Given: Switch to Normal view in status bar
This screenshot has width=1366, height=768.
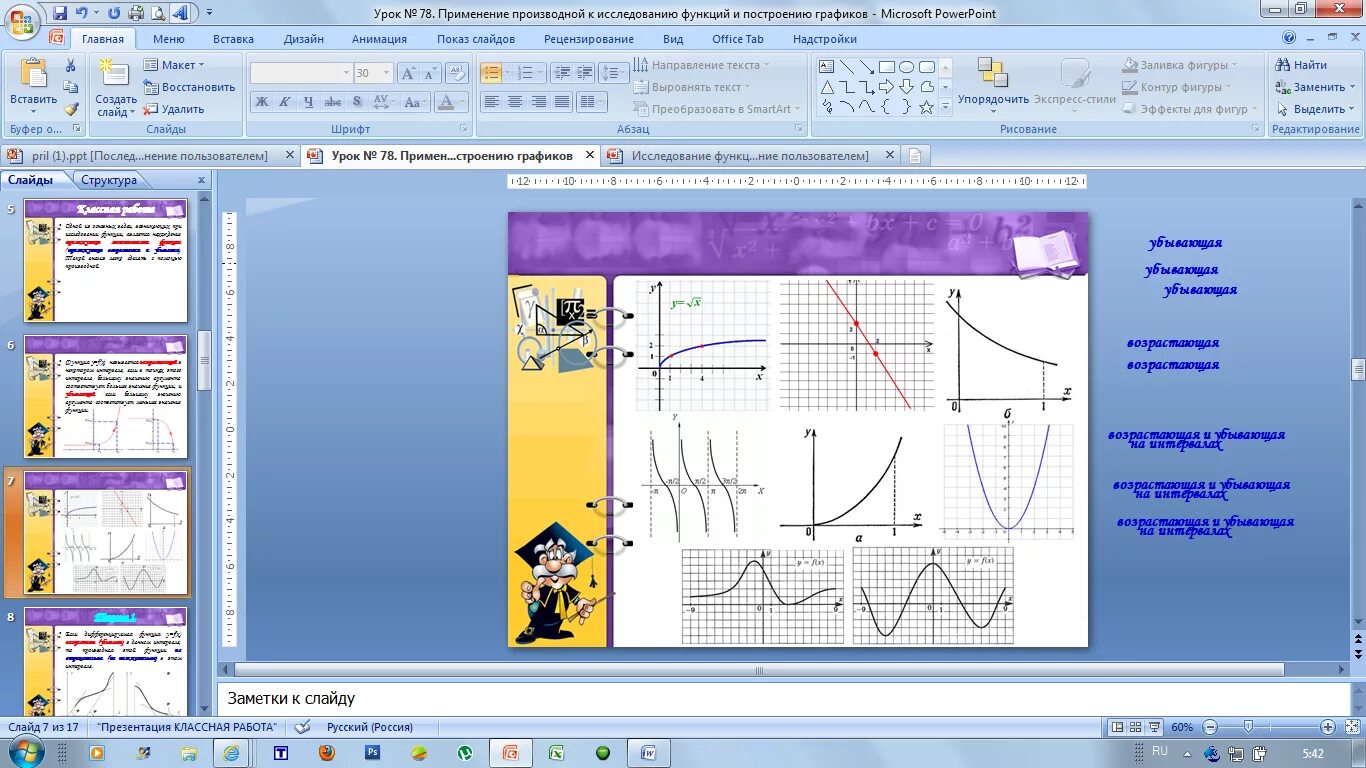Looking at the screenshot, I should click(1118, 727).
